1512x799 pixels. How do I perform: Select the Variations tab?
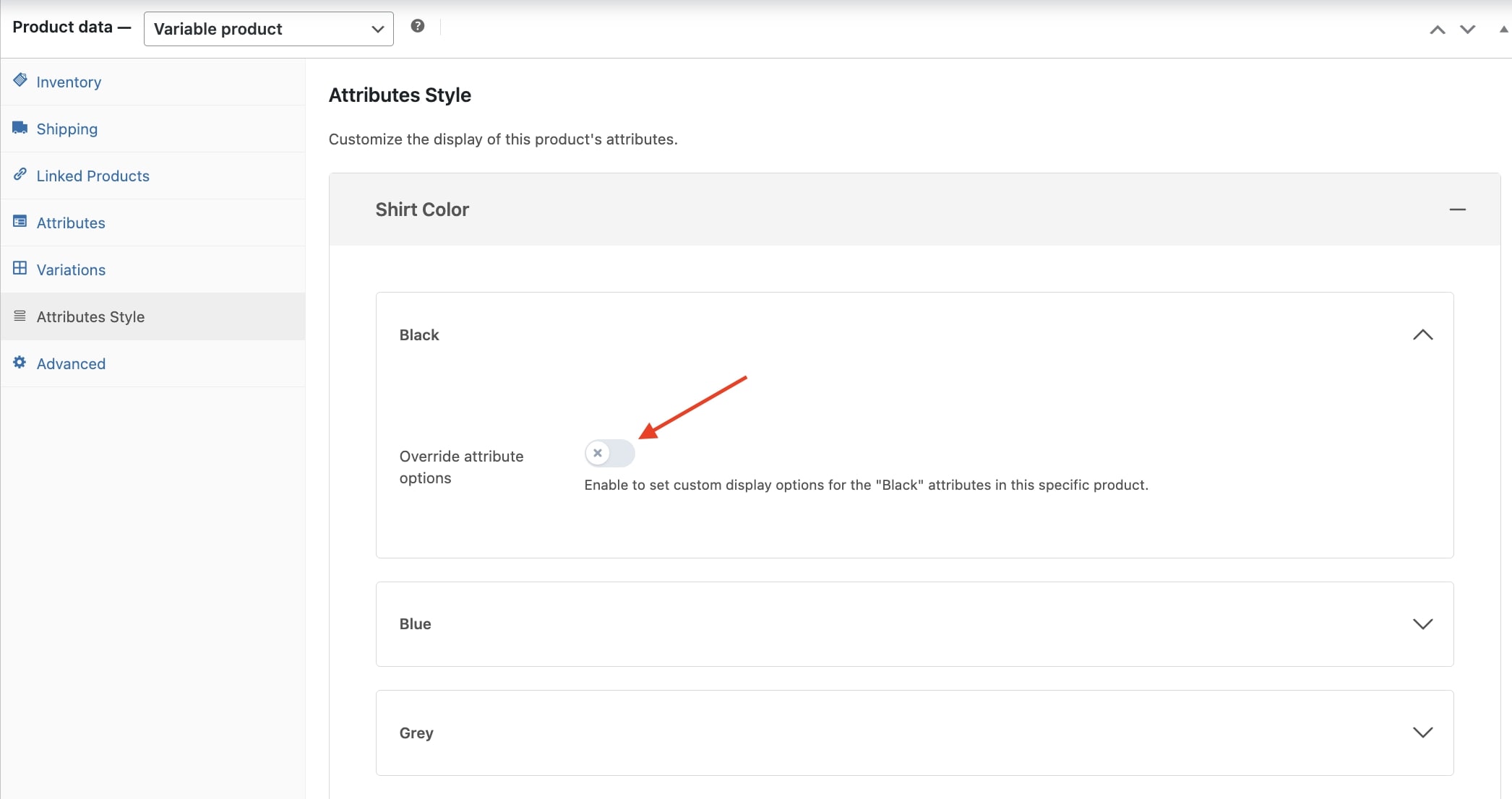pyautogui.click(x=153, y=270)
